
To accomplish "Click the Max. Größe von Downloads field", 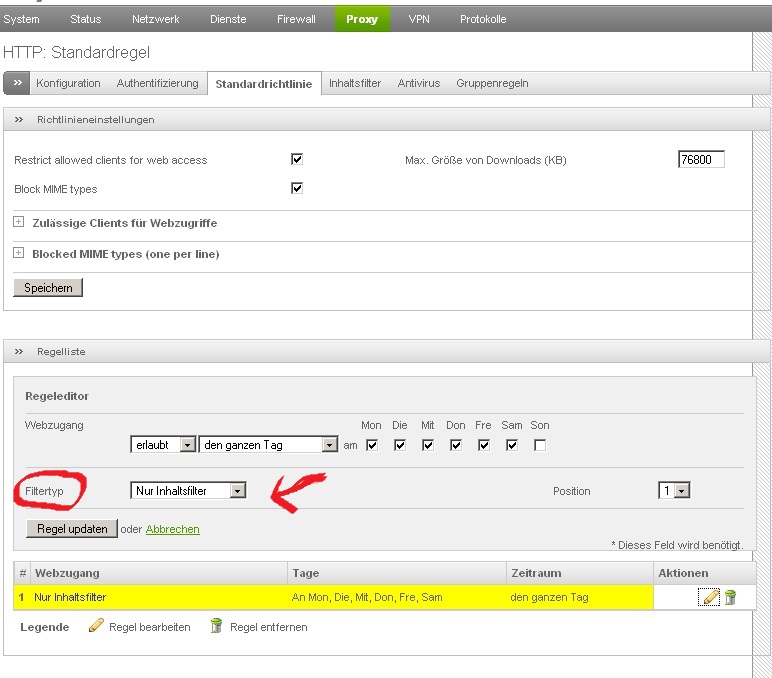I will (x=701, y=159).
